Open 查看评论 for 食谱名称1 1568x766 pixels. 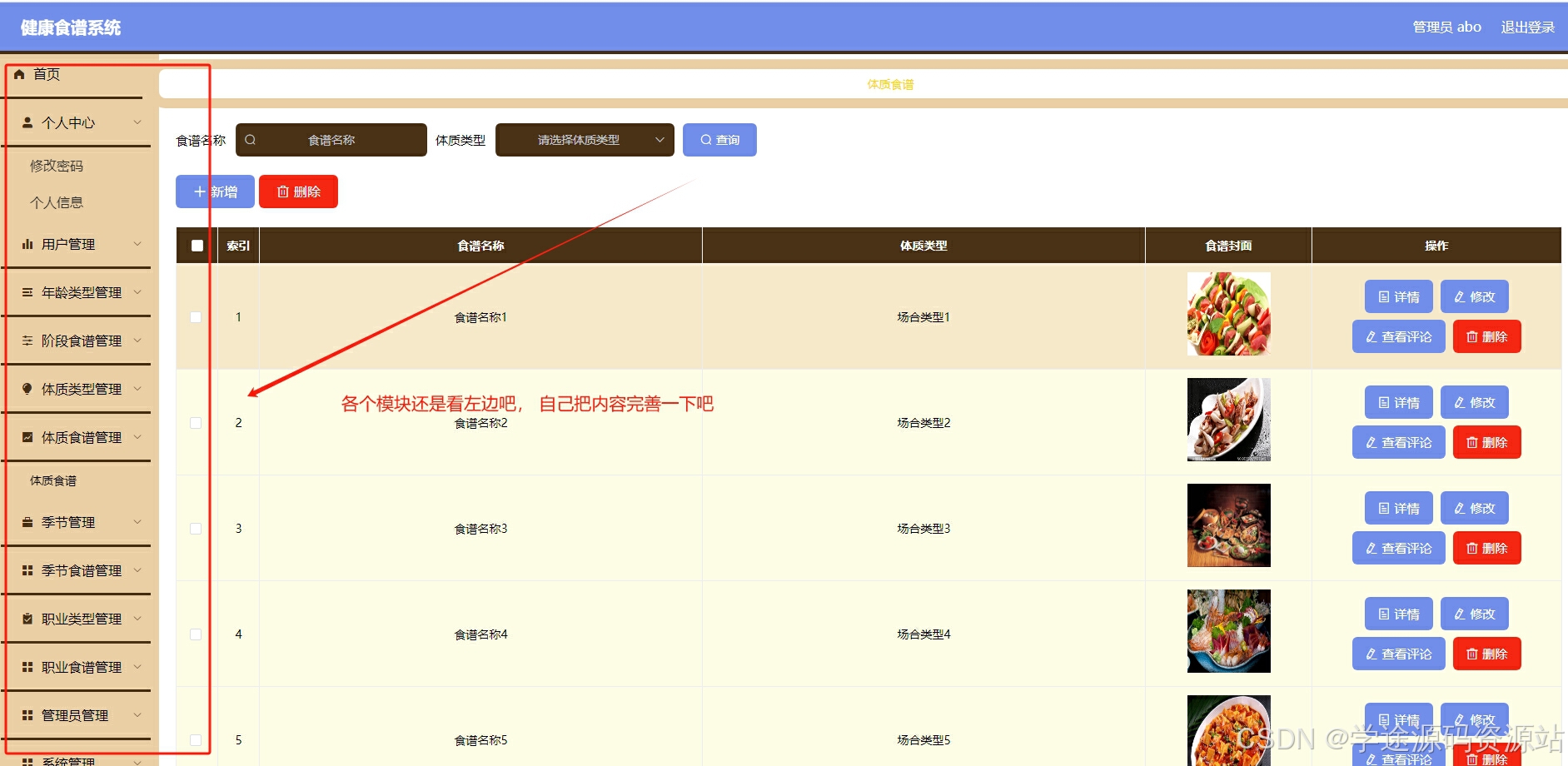pyautogui.click(x=1398, y=336)
